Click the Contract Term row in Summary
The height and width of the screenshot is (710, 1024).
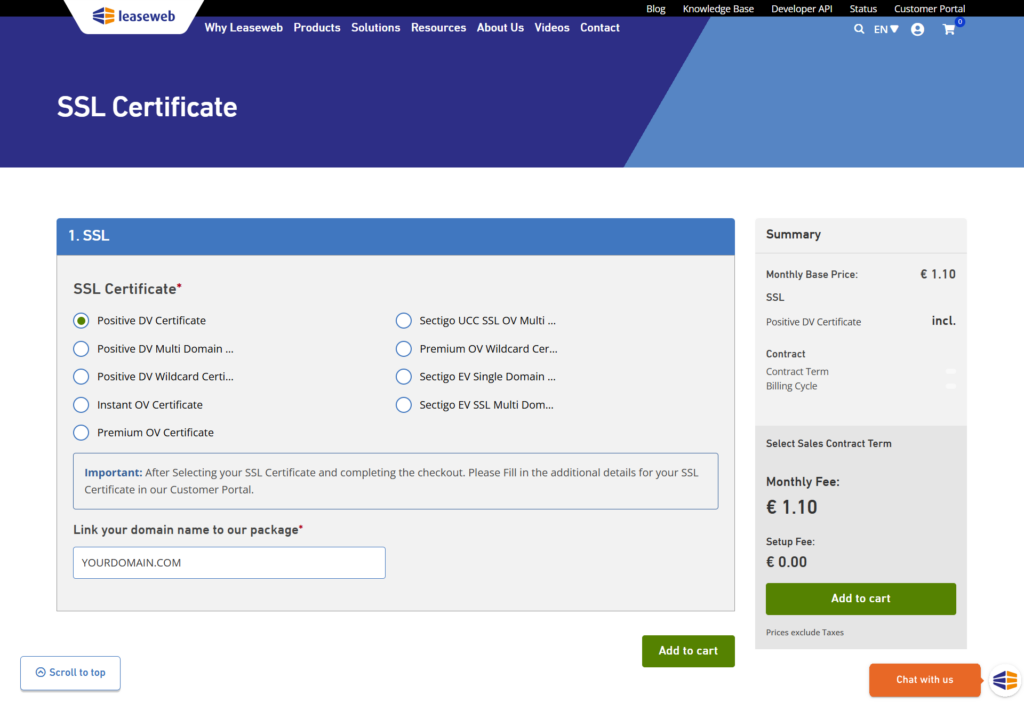point(861,372)
